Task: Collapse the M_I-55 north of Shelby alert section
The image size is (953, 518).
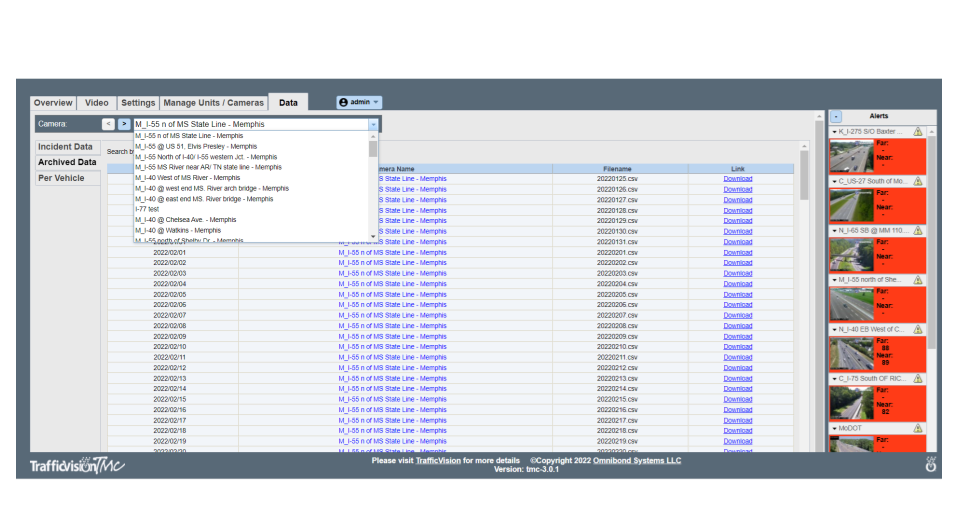Action: 834,280
